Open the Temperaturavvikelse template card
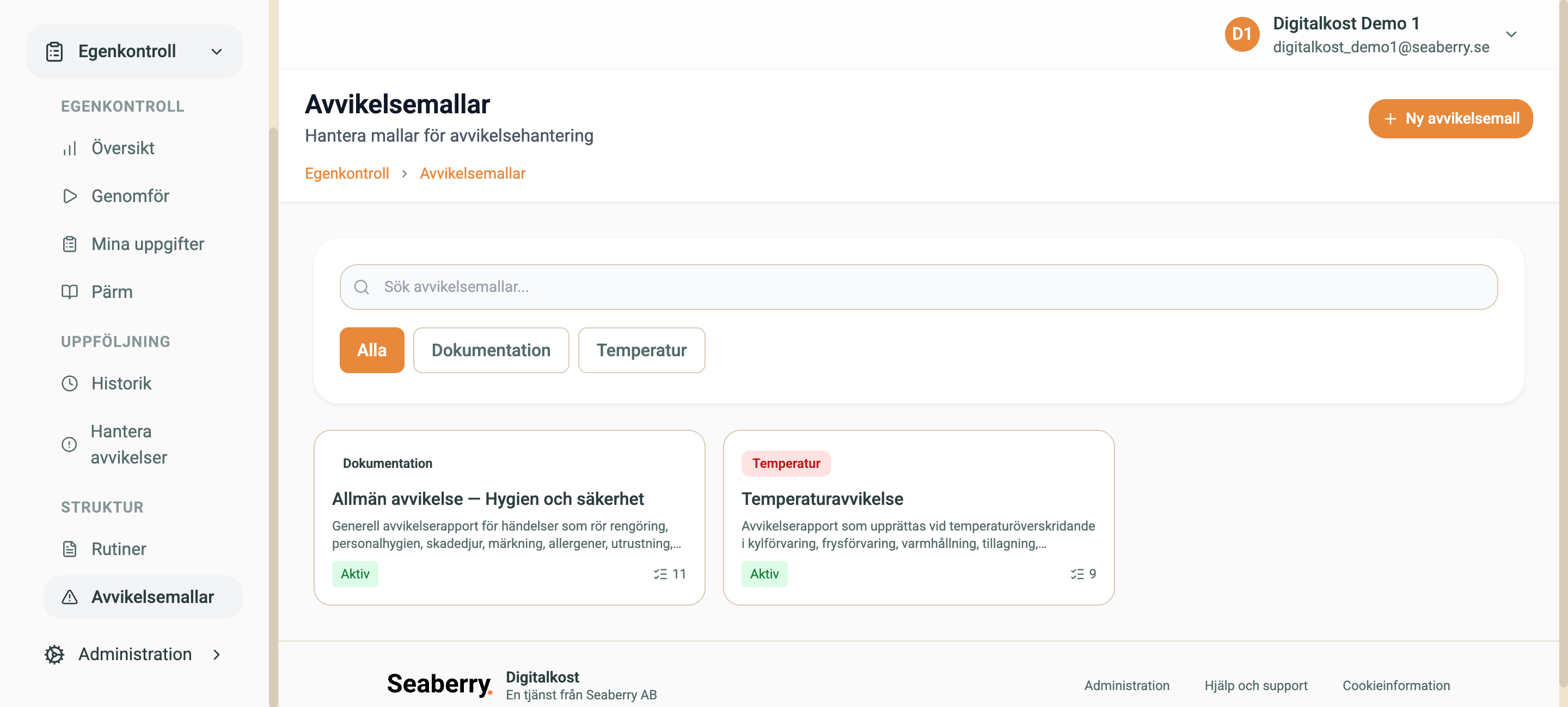This screenshot has height=707, width=1568. 918,517
